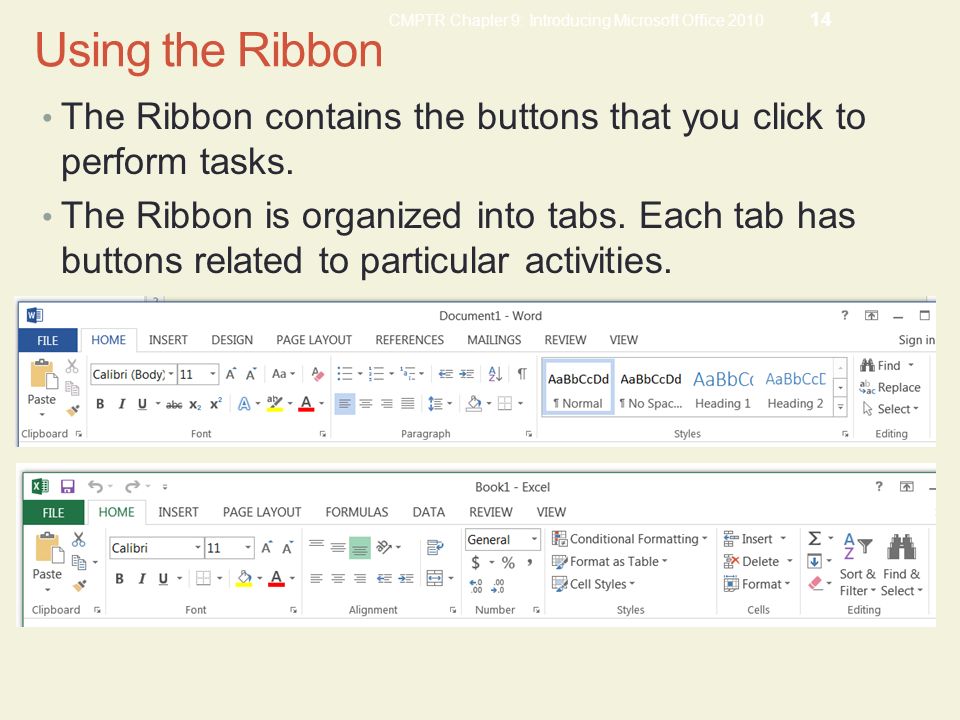Click Replace in Word Editing group
960x720 pixels.
(x=890, y=387)
